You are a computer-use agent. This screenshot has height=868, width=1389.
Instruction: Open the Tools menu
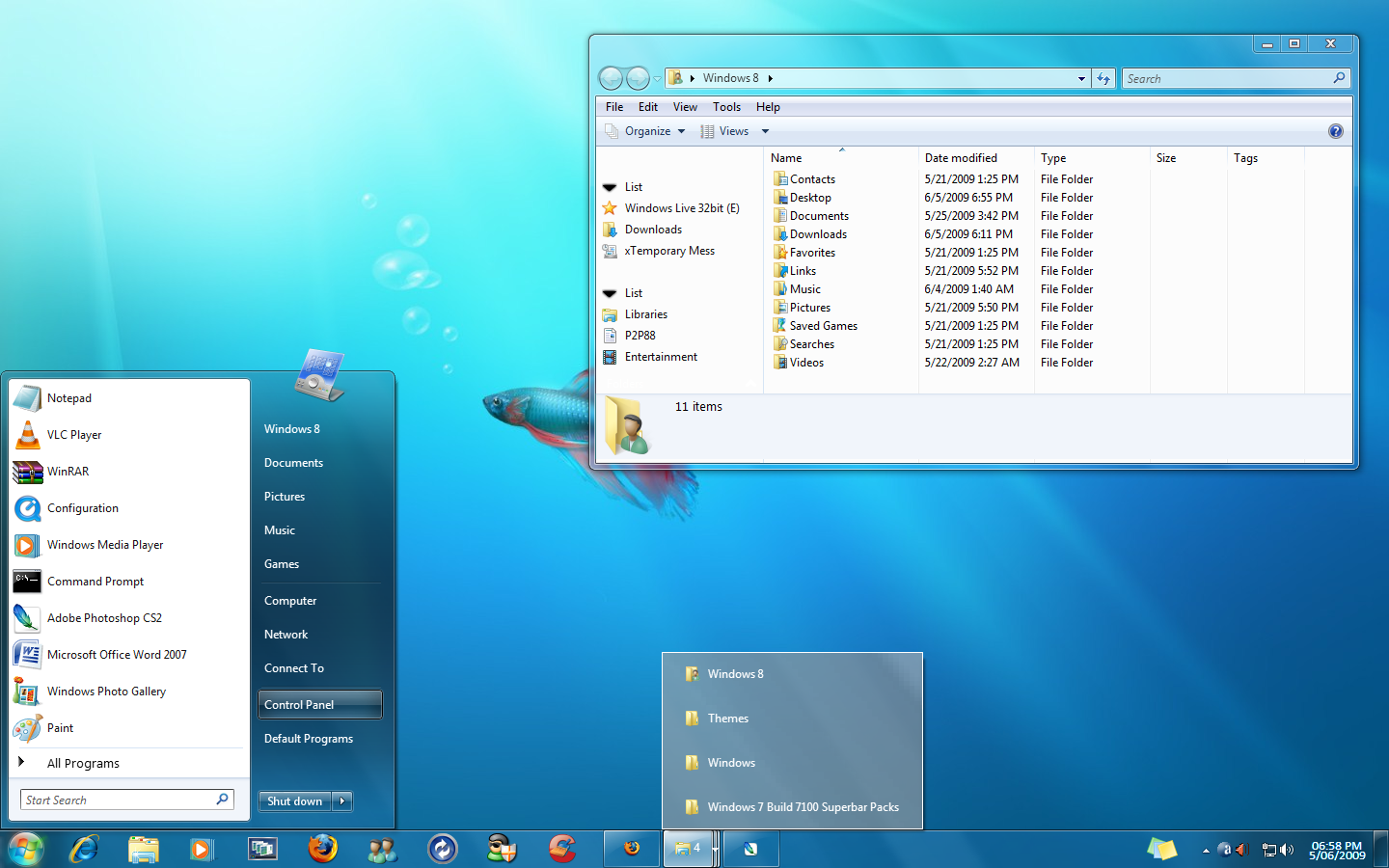pos(726,107)
